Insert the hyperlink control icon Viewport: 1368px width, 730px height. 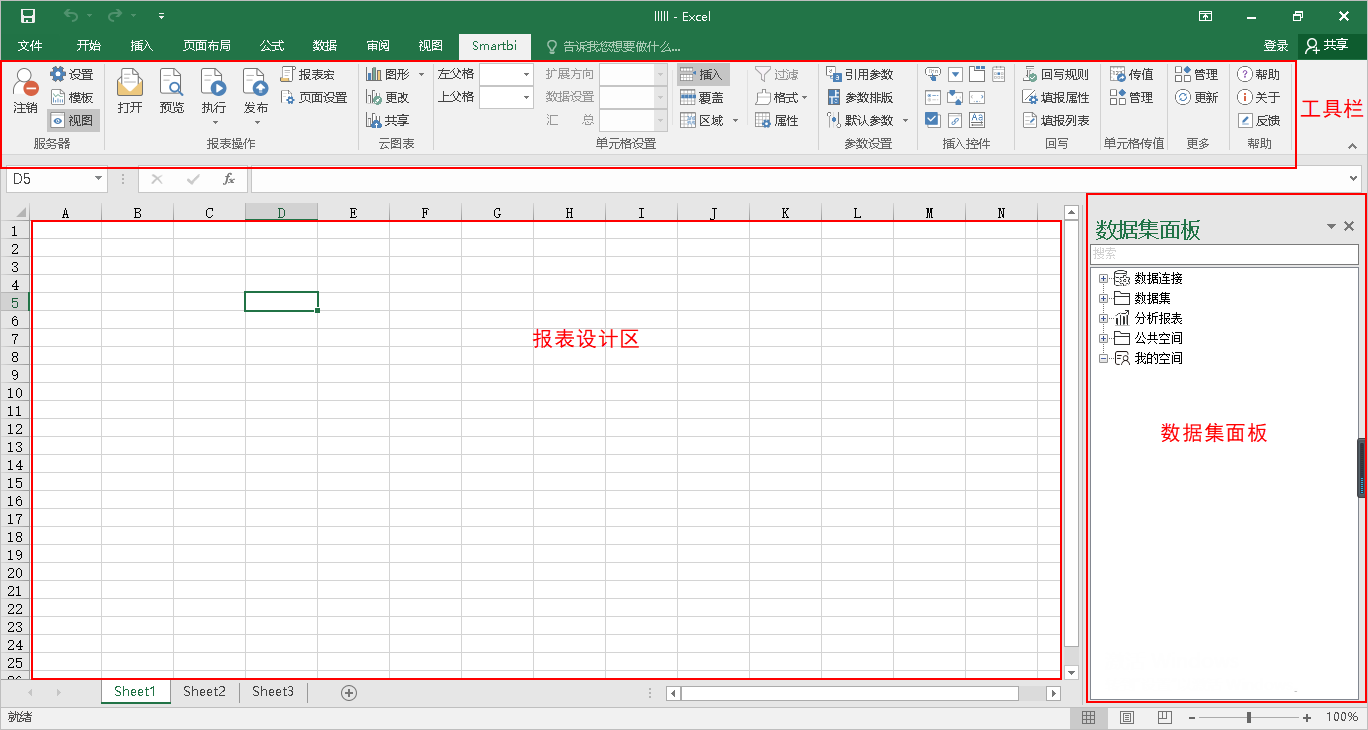tap(955, 120)
